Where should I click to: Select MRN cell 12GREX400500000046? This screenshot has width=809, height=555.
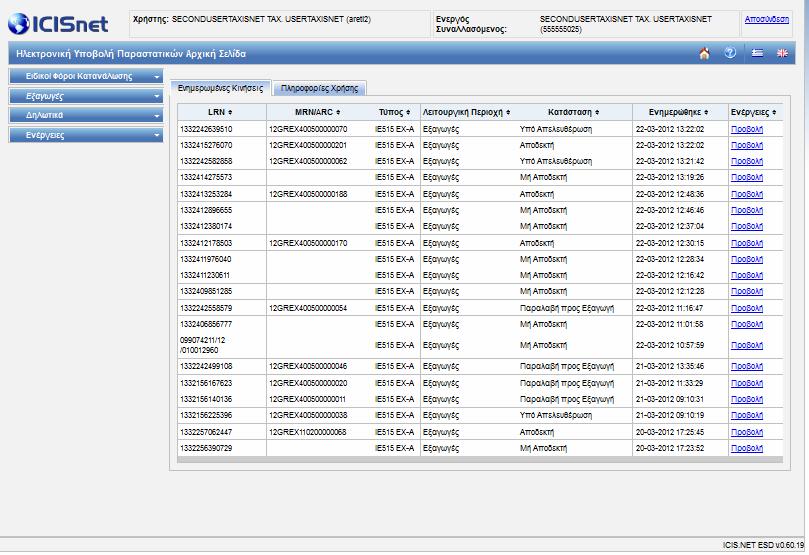click(308, 367)
